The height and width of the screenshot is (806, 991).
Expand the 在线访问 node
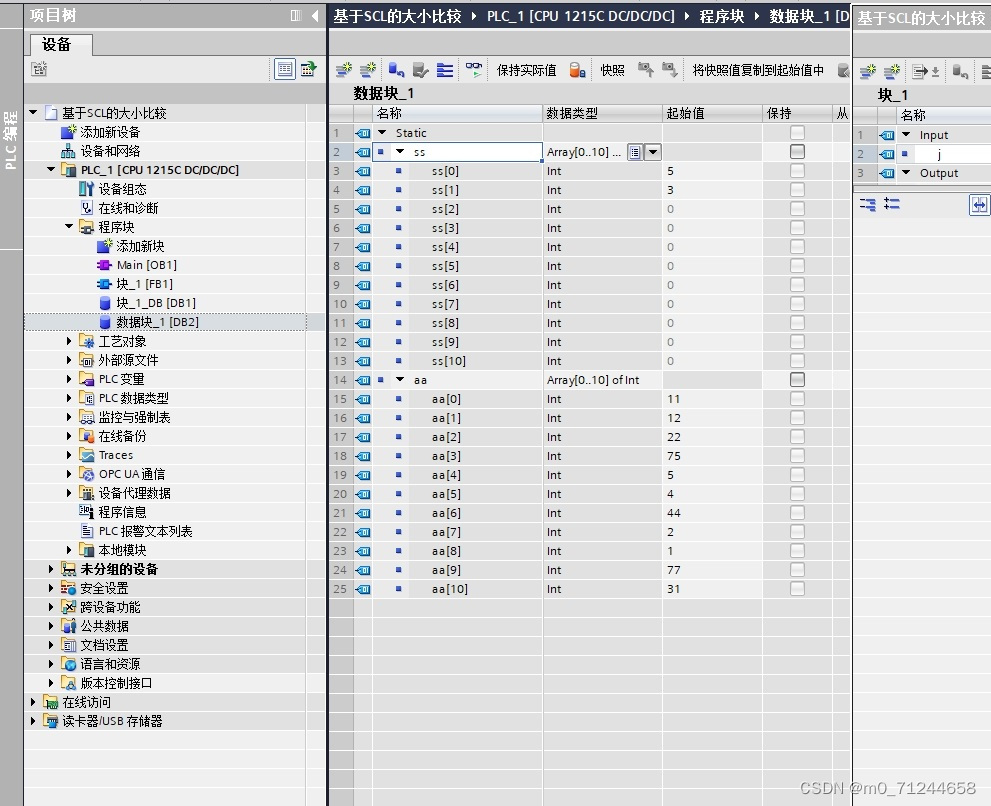pyautogui.click(x=33, y=702)
